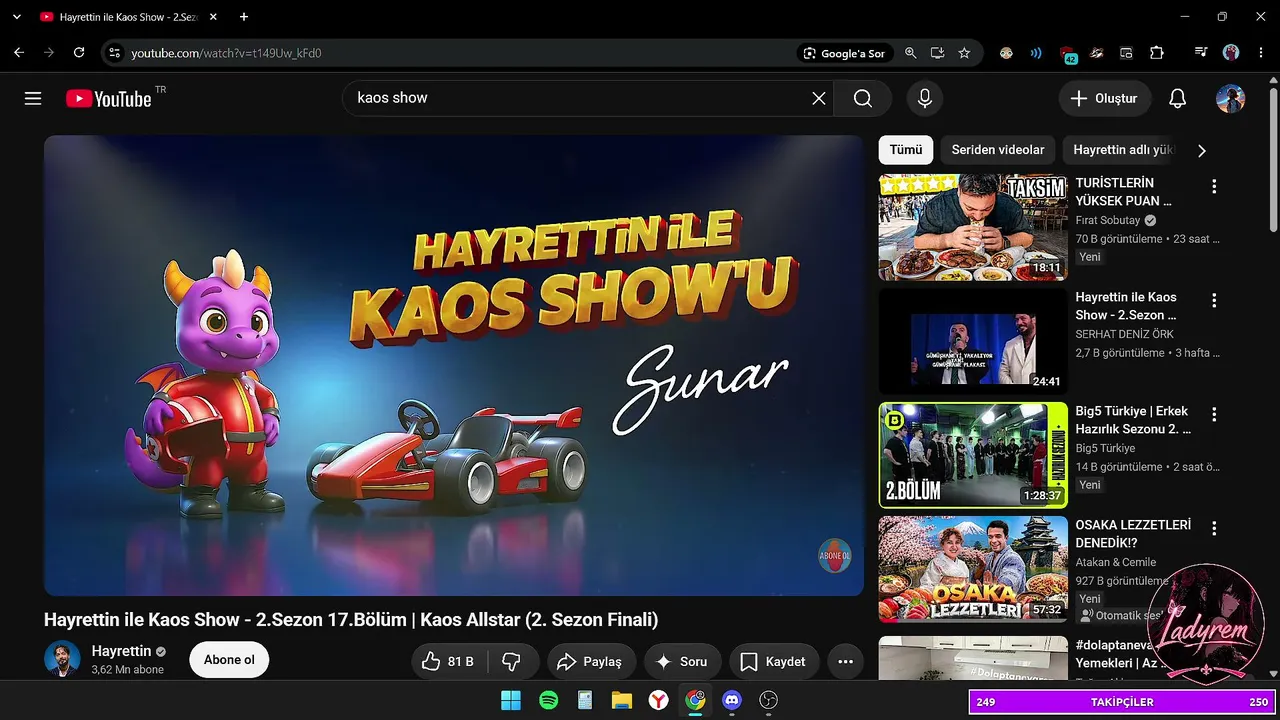This screenshot has height=720, width=1280.
Task: Expand the tab search dropdown arrow
Action: [x=16, y=17]
